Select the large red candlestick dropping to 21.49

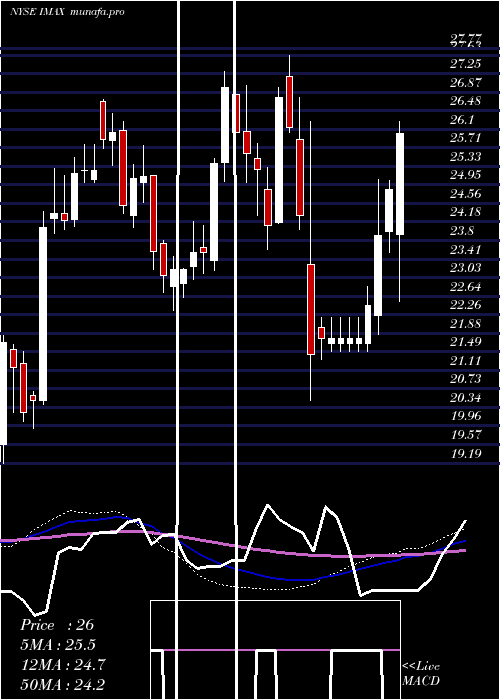(311, 309)
